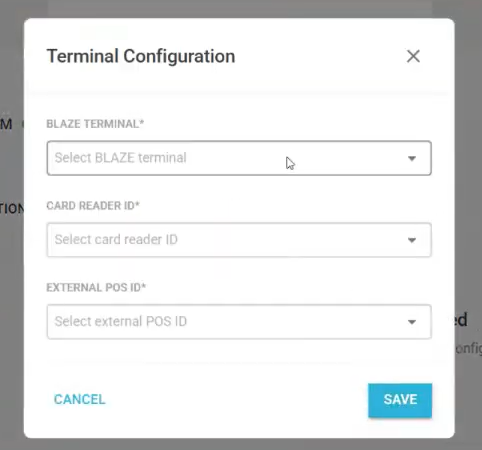
Task: Save the terminal configuration
Action: (400, 400)
